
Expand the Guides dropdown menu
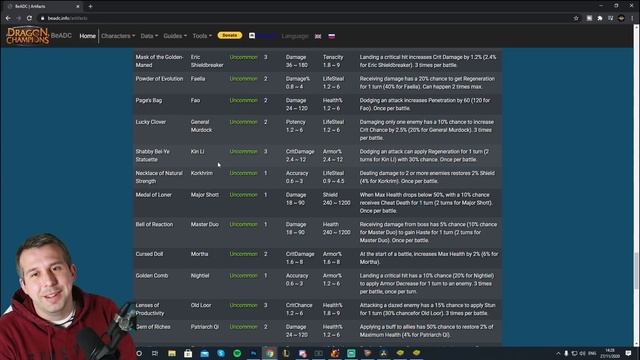[x=175, y=36]
